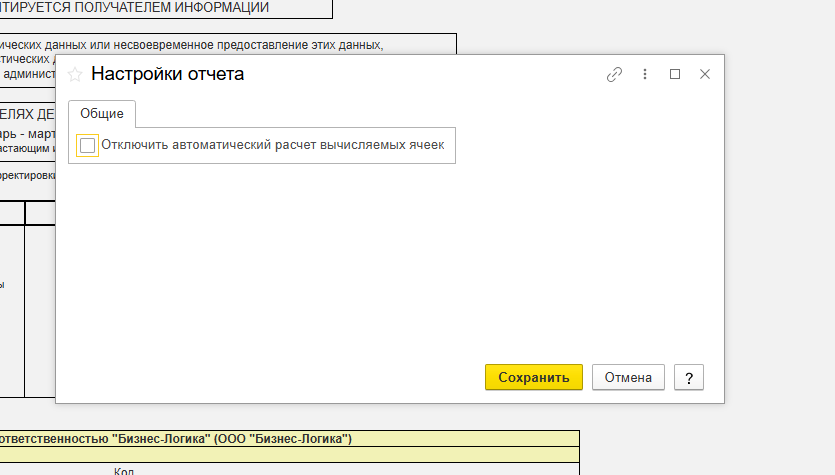Click the Код column header in background report
This screenshot has width=835, height=475.
point(124,471)
